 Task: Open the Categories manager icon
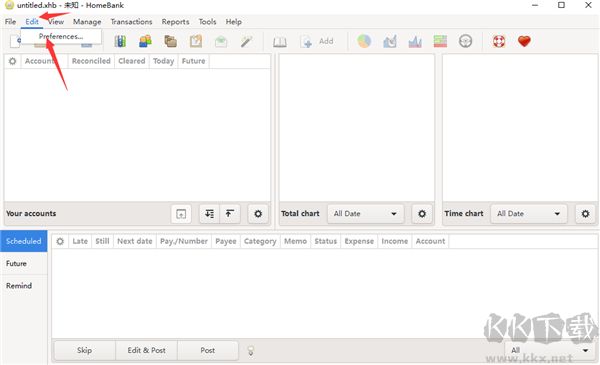pos(170,41)
